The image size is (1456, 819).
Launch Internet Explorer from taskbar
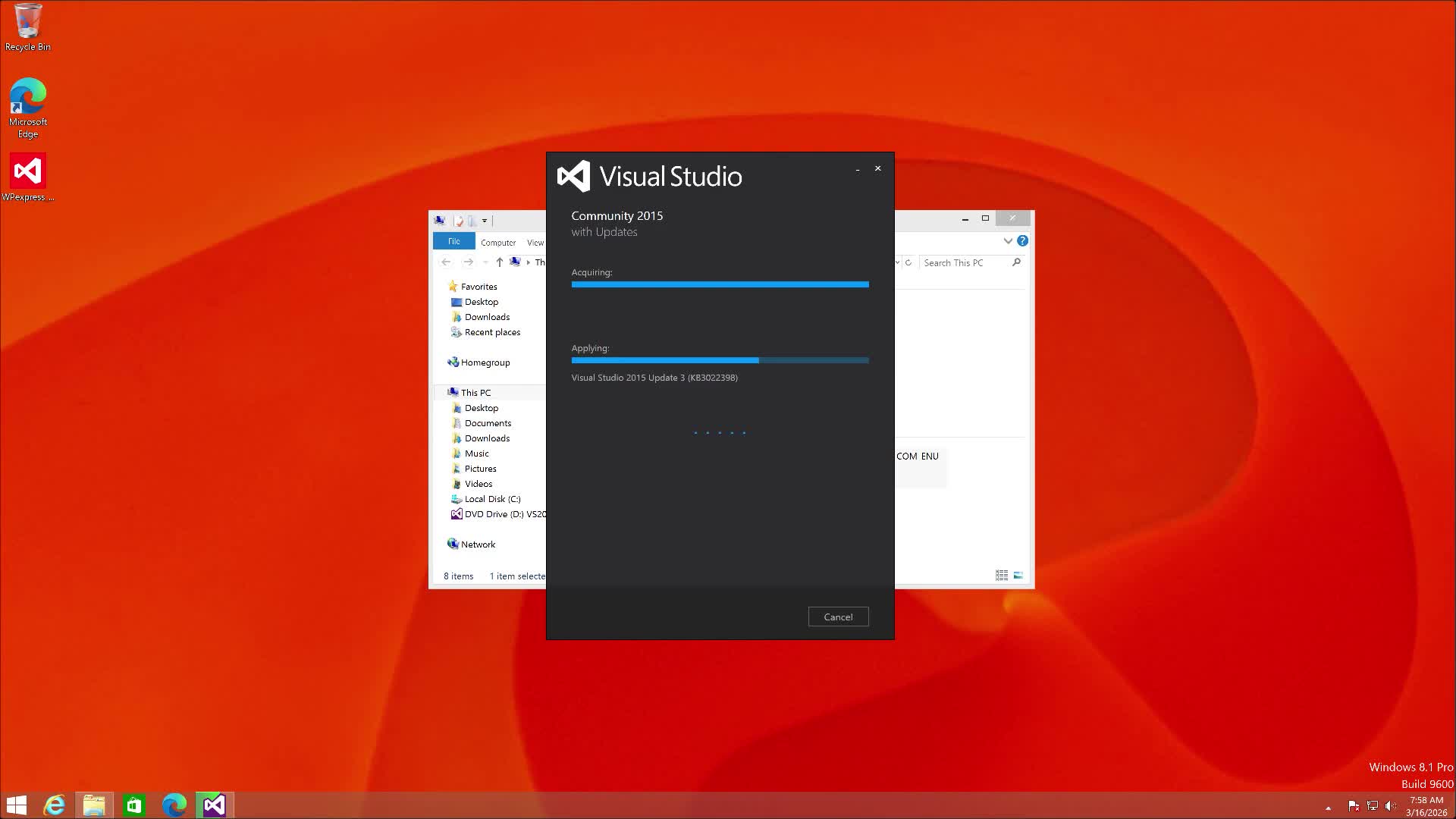tap(55, 805)
